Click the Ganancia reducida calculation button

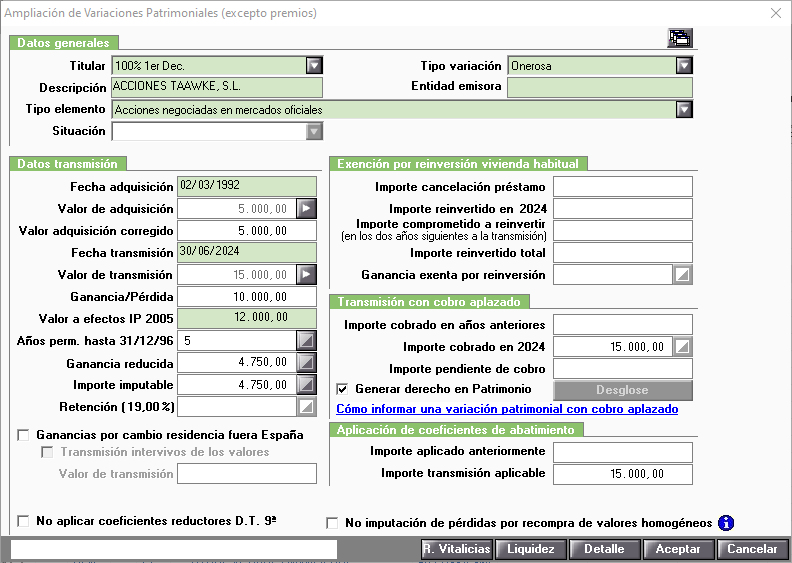point(307,363)
